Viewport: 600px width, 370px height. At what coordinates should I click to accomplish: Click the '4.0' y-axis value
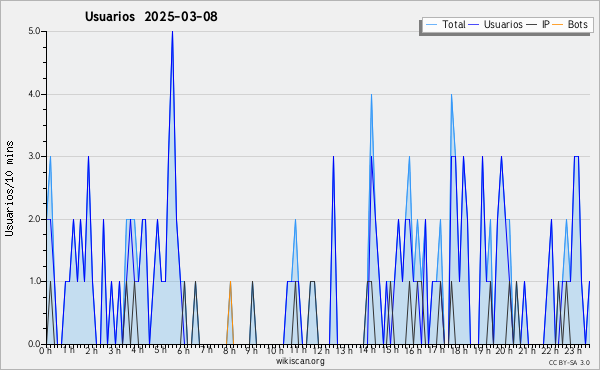34,94
